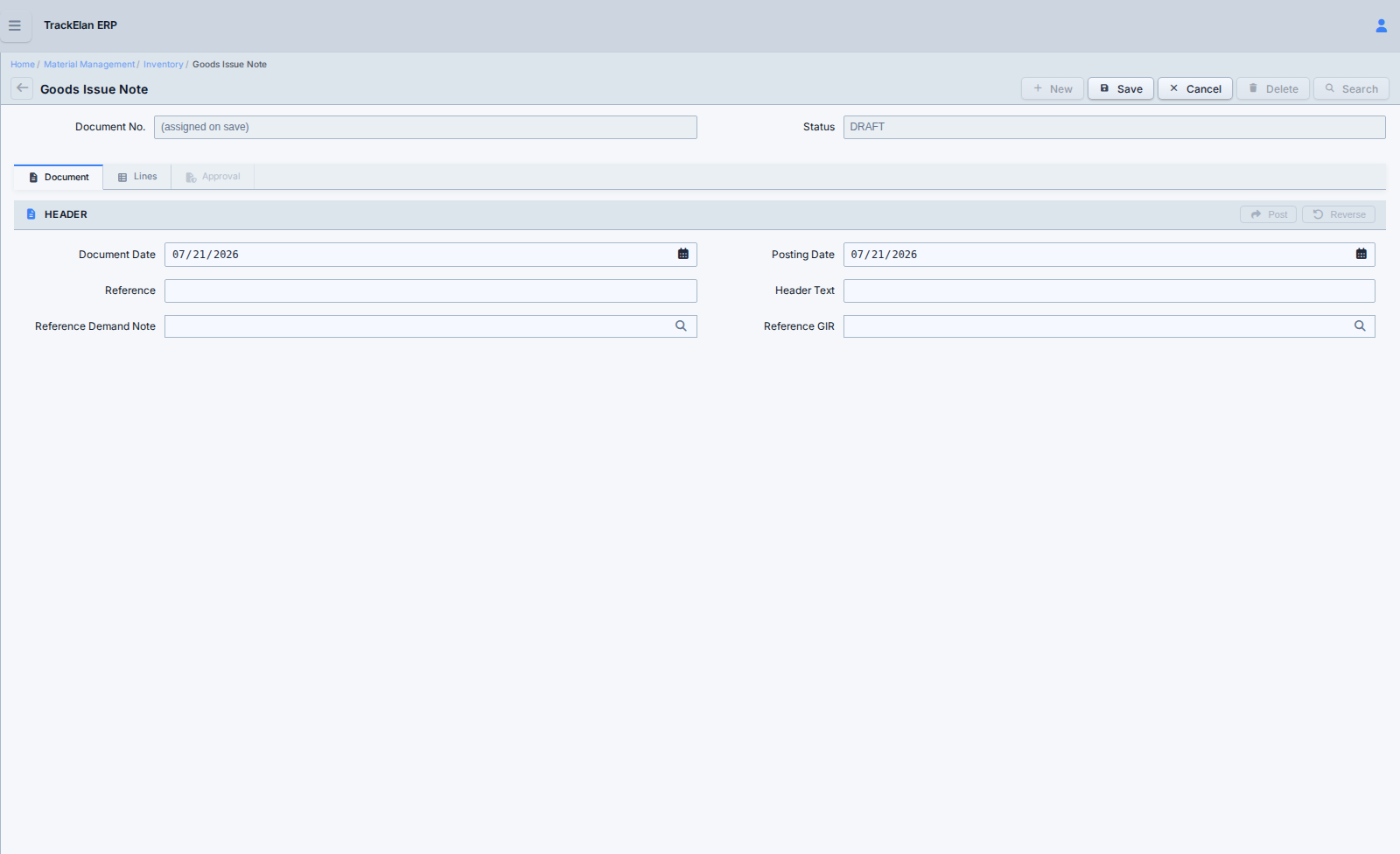This screenshot has height=854, width=1400.
Task: Open the Document Date calendar picker
Action: pos(683,254)
